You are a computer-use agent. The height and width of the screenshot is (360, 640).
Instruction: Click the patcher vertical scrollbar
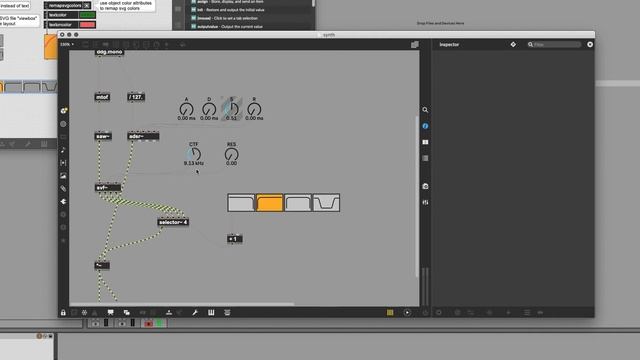click(417, 196)
